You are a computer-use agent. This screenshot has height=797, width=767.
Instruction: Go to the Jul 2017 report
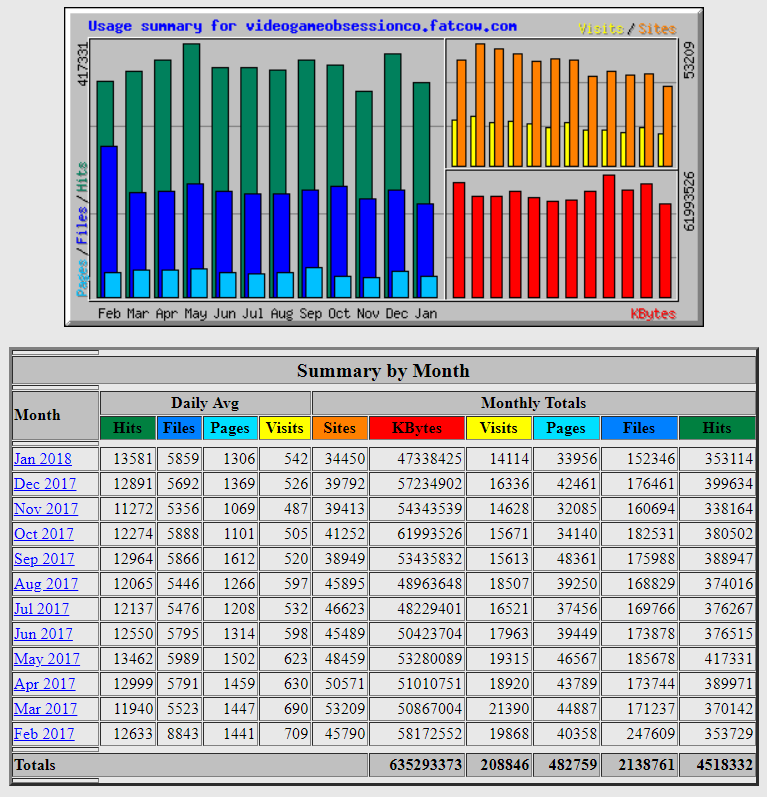(41, 609)
